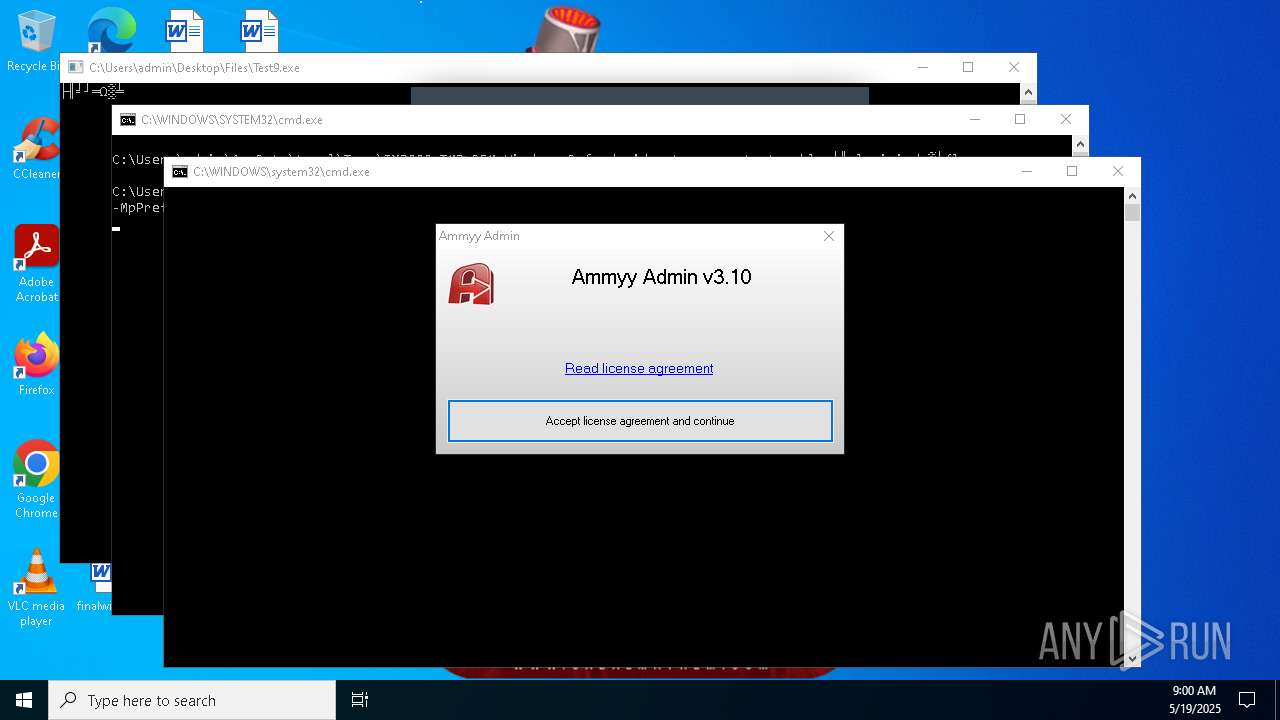This screenshot has width=1280, height=720.
Task: Click the Ammyy Admin red logo icon
Action: [471, 284]
